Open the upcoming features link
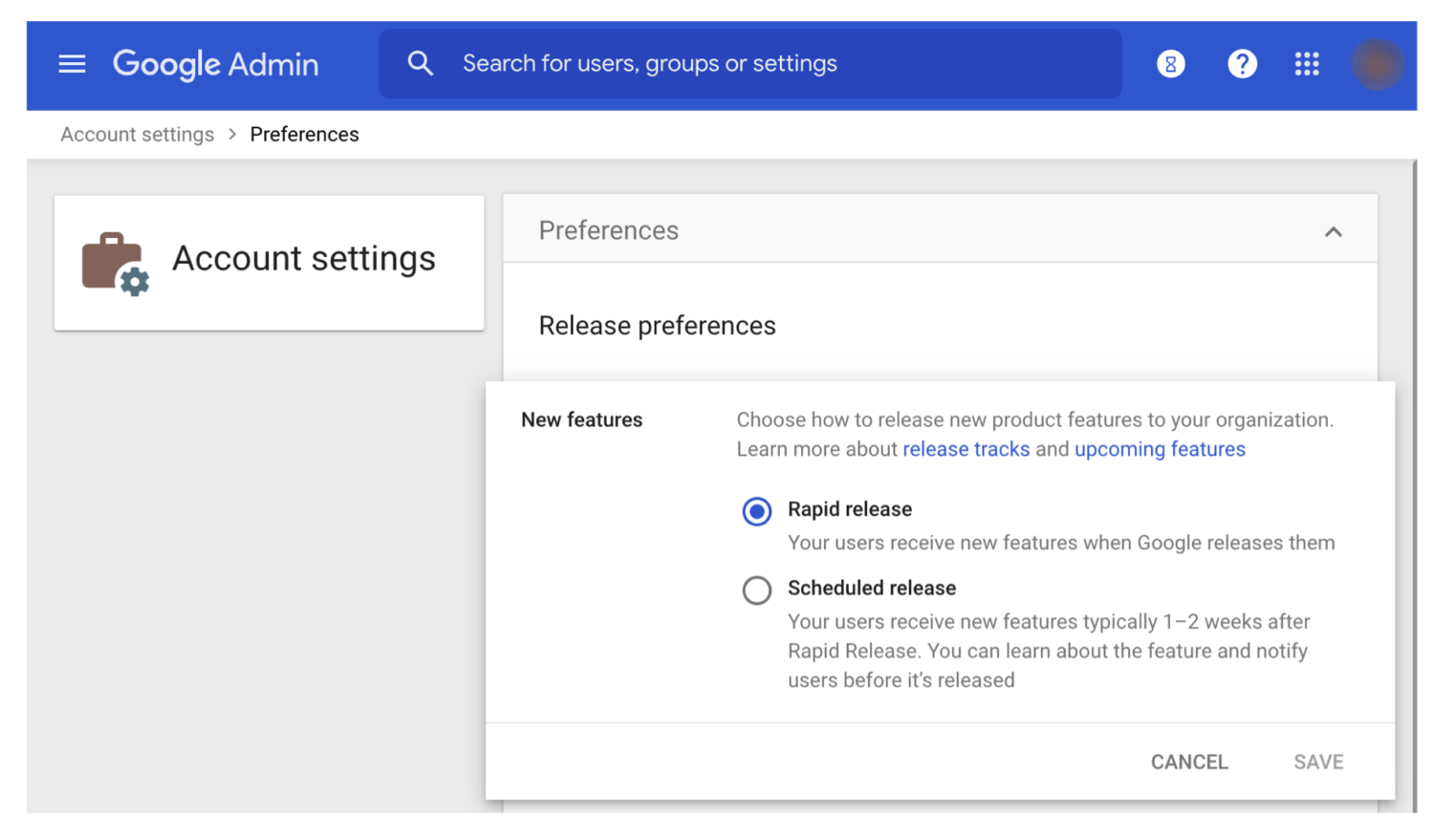 click(x=1160, y=449)
